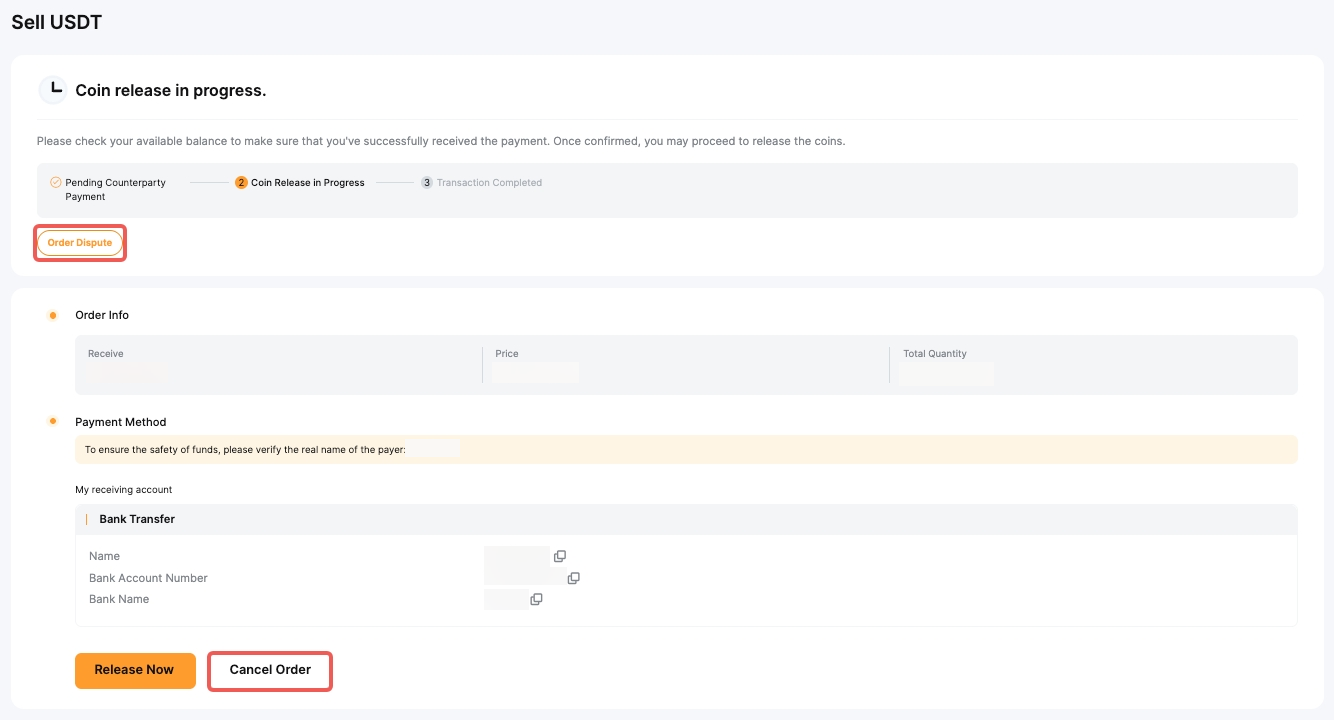Click the payer real name safety notice

pyautogui.click(x=245, y=450)
